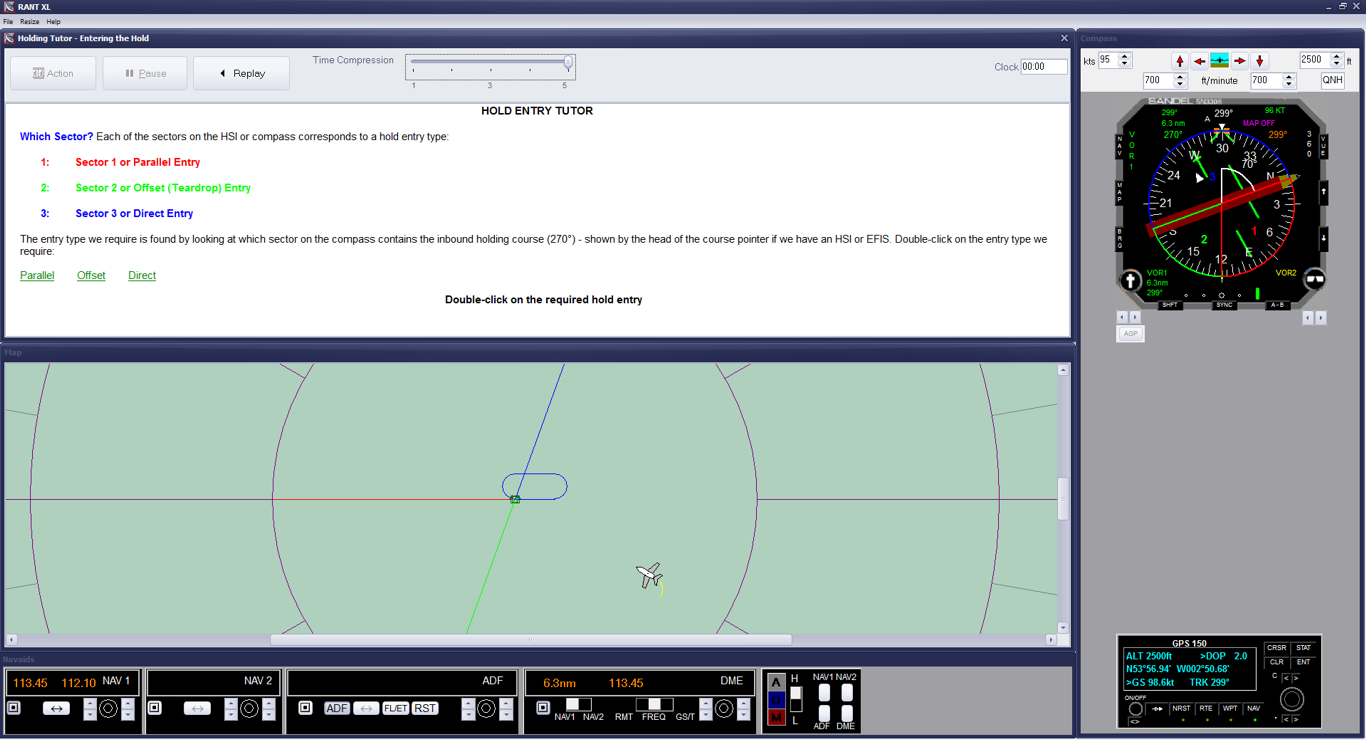Click the QNH button
The width and height of the screenshot is (1366, 740).
(x=1332, y=80)
